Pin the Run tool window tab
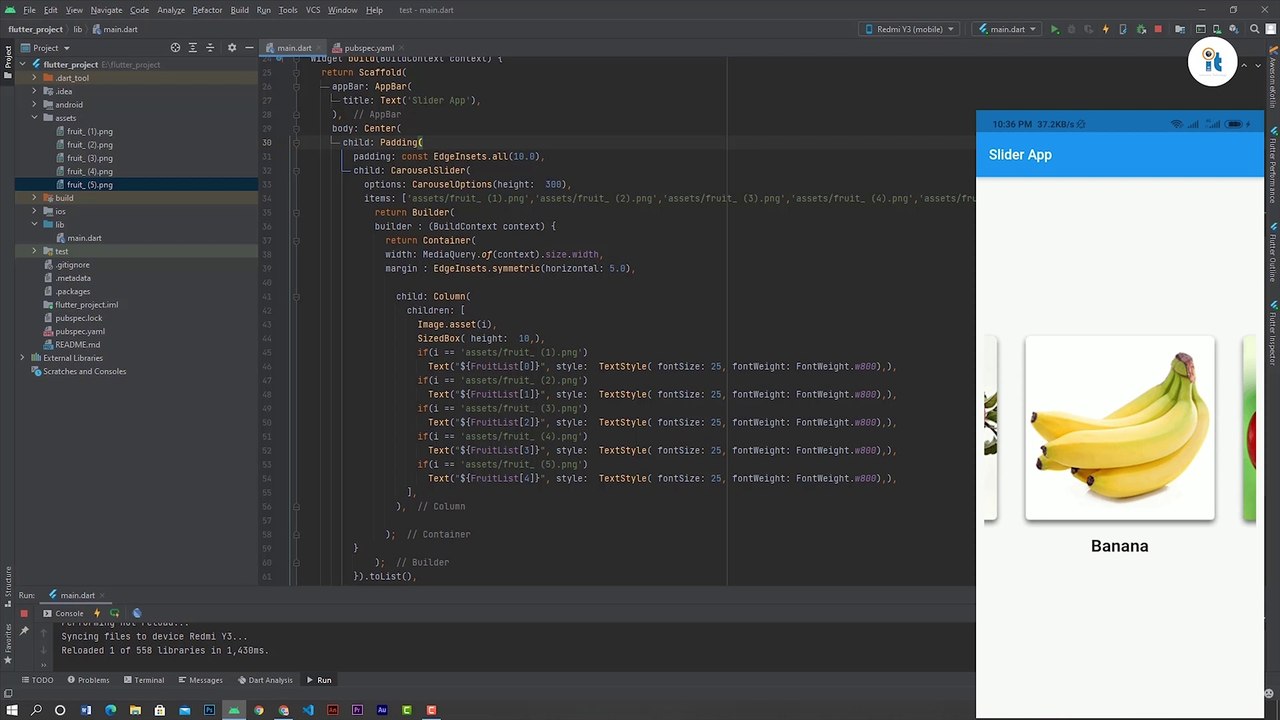Viewport: 1280px width, 720px height. coord(24,631)
